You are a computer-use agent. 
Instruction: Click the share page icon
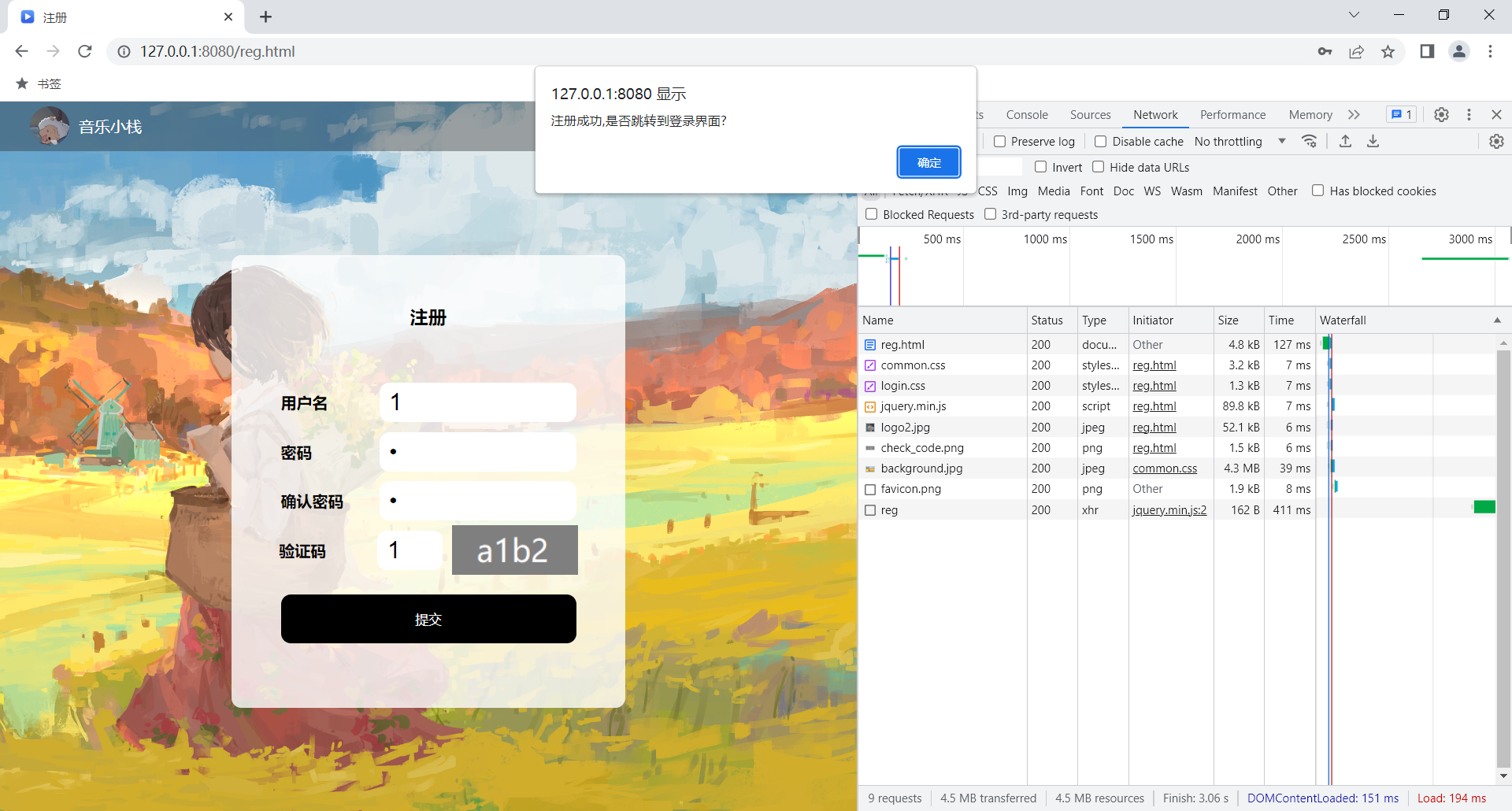click(1356, 51)
